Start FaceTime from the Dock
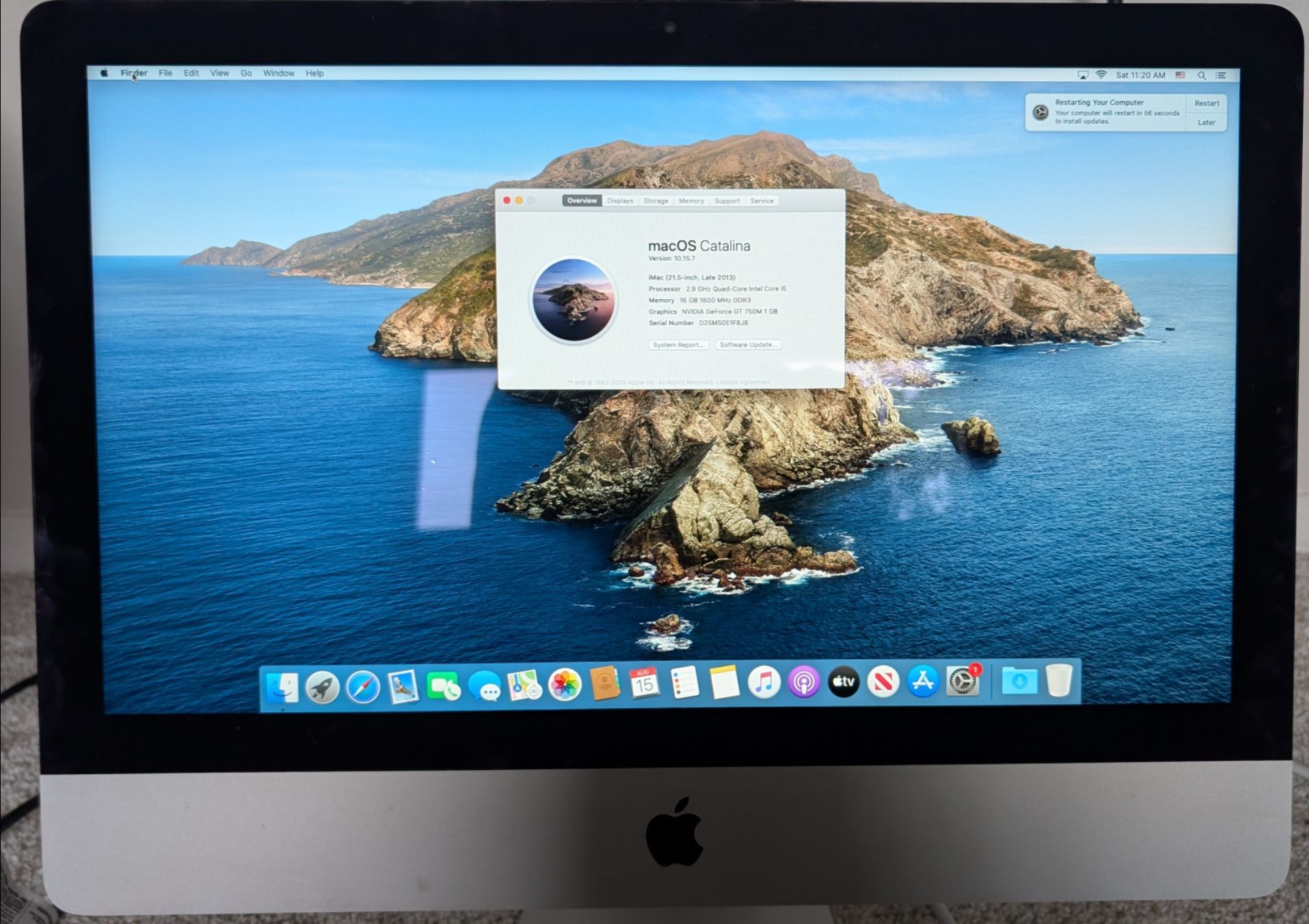The image size is (1309, 924). pos(443,686)
